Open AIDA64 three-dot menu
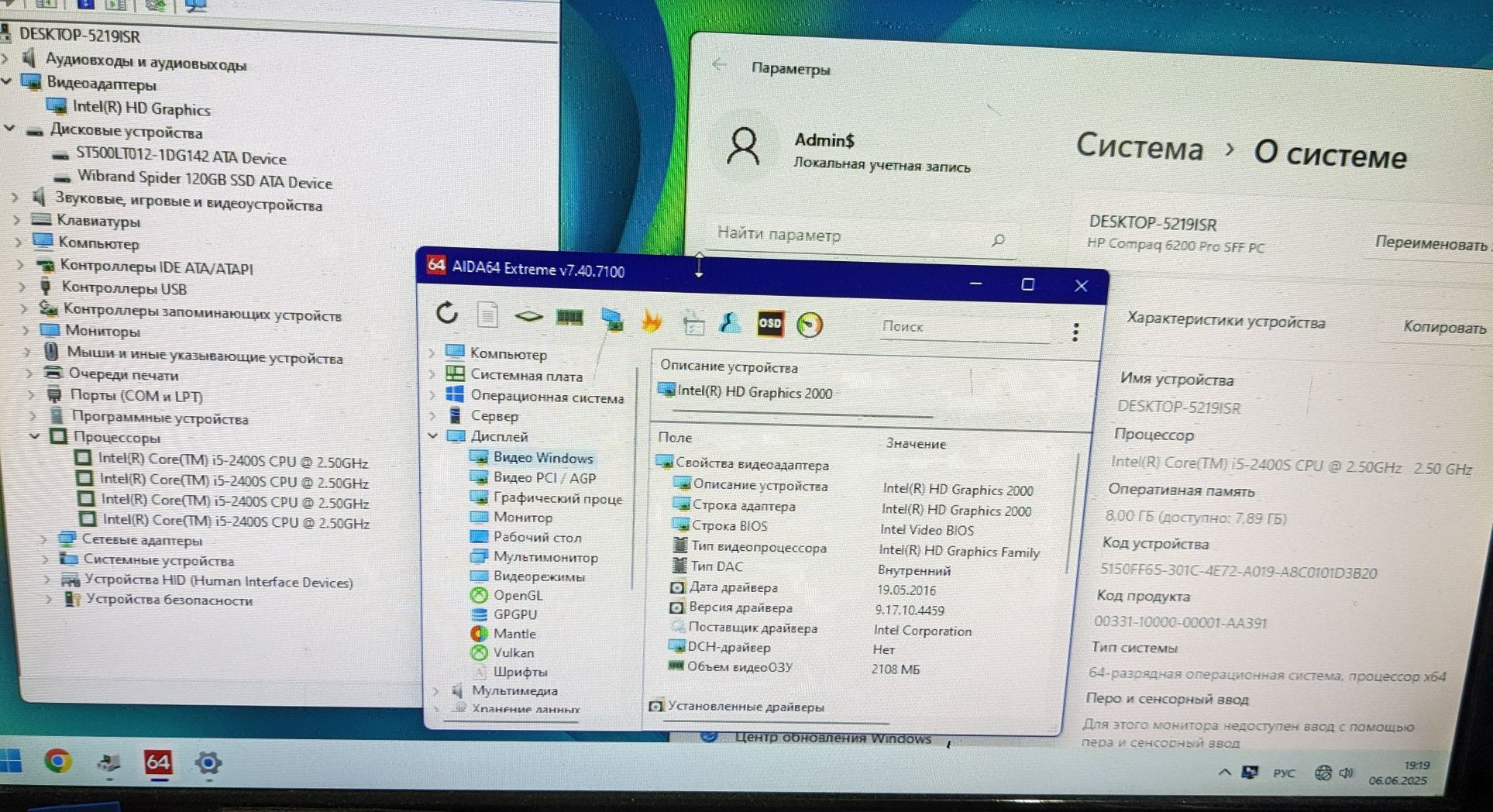The width and height of the screenshot is (1493, 812). point(1075,332)
